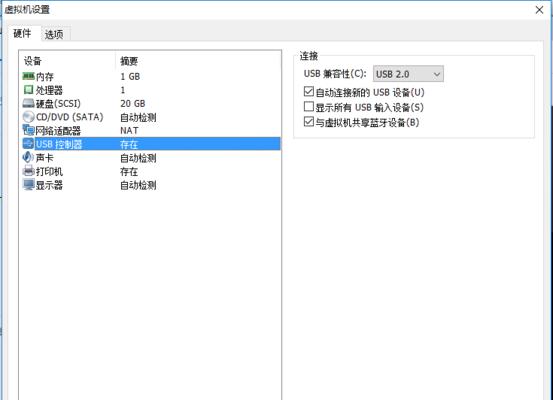Click the 设备 (Device) column header

pyautogui.click(x=32, y=61)
